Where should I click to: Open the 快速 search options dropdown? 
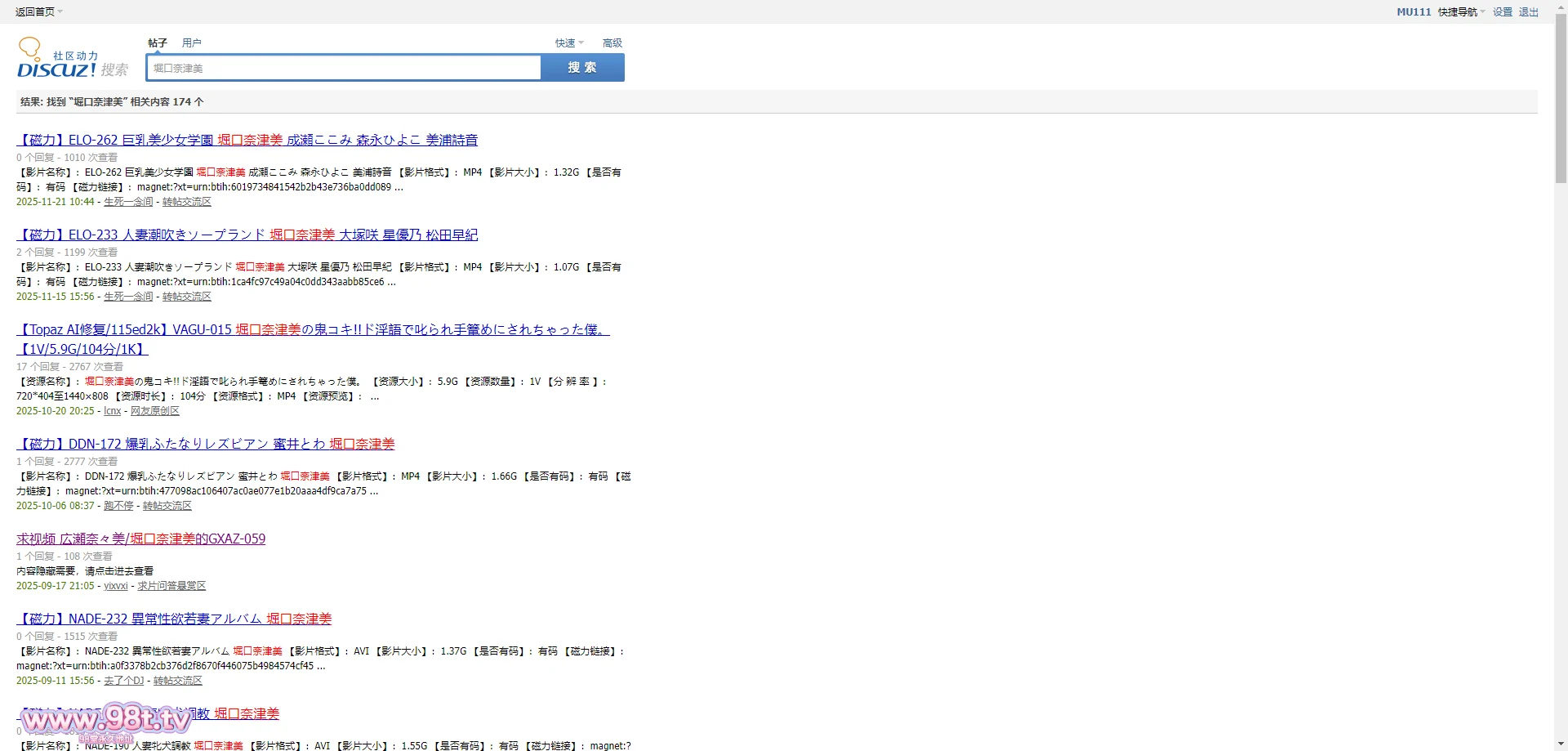point(569,43)
